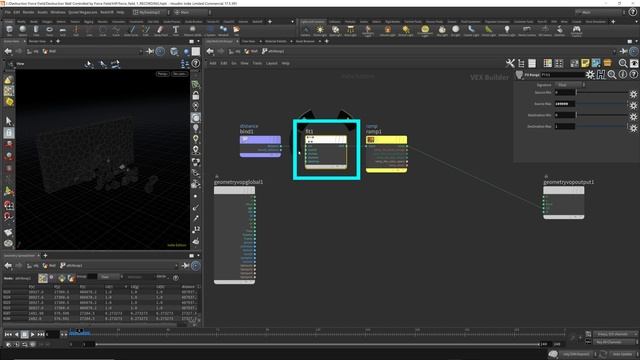Screen dimensions: 640x360
Task: Select the Font (T) shelf tool
Action: click(x=176, y=30)
